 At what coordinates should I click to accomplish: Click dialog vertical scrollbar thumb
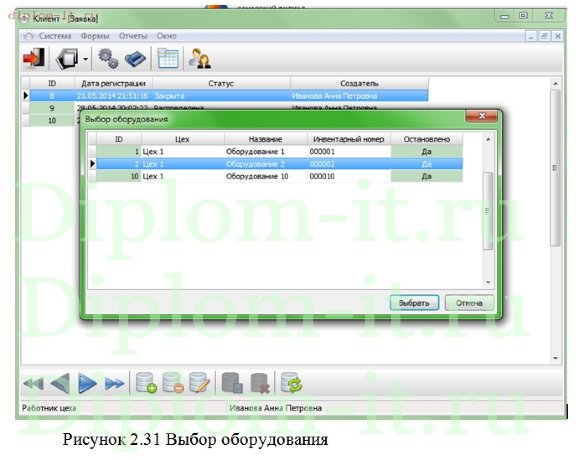(x=488, y=211)
